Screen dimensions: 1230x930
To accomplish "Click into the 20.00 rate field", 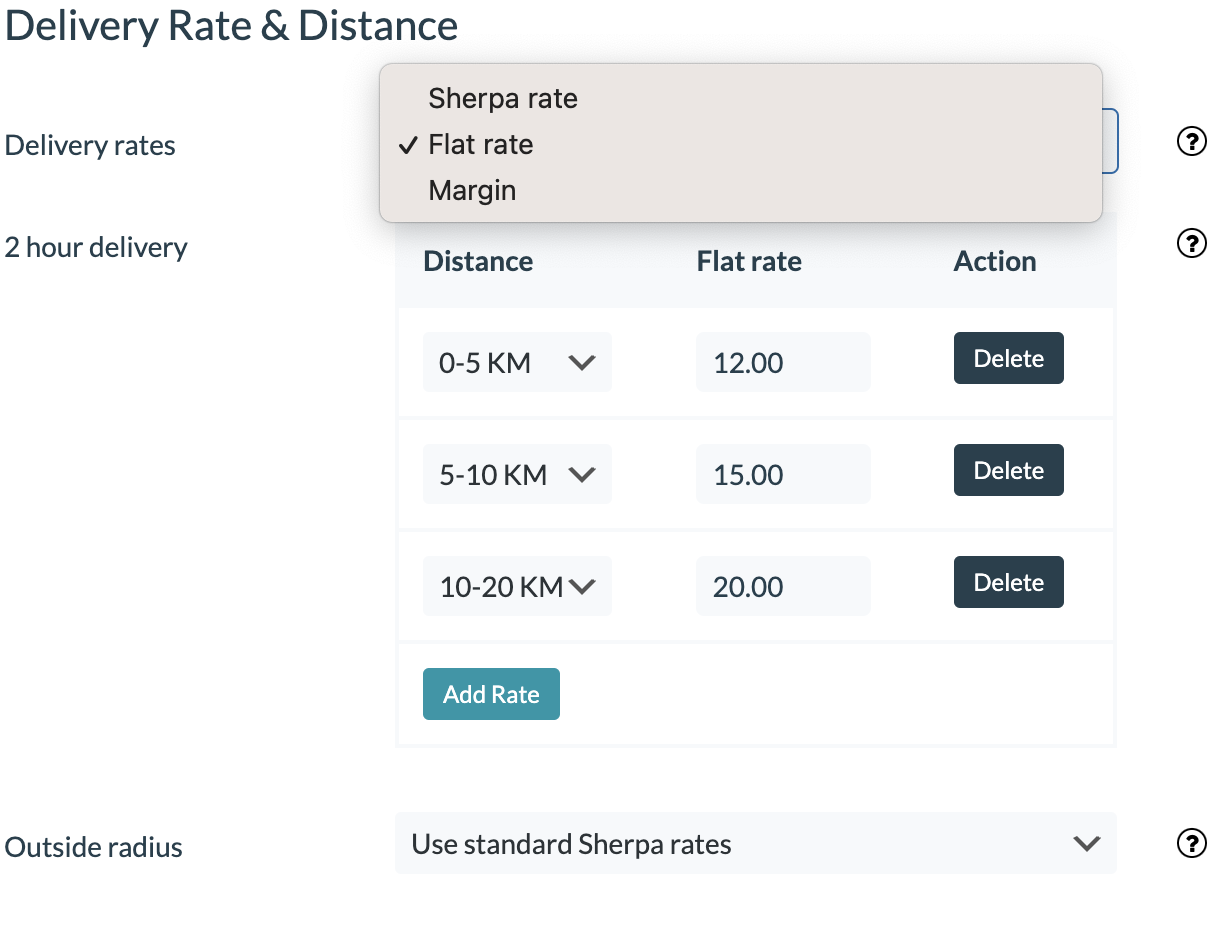I will point(782,586).
